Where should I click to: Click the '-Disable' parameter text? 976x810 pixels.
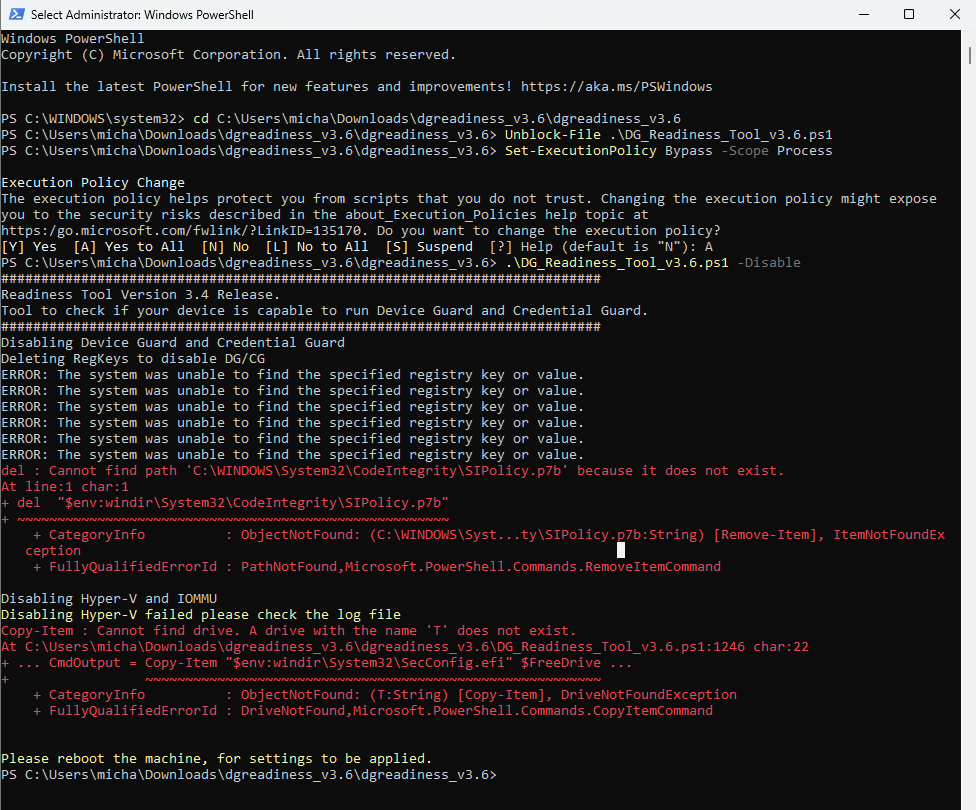(x=769, y=263)
